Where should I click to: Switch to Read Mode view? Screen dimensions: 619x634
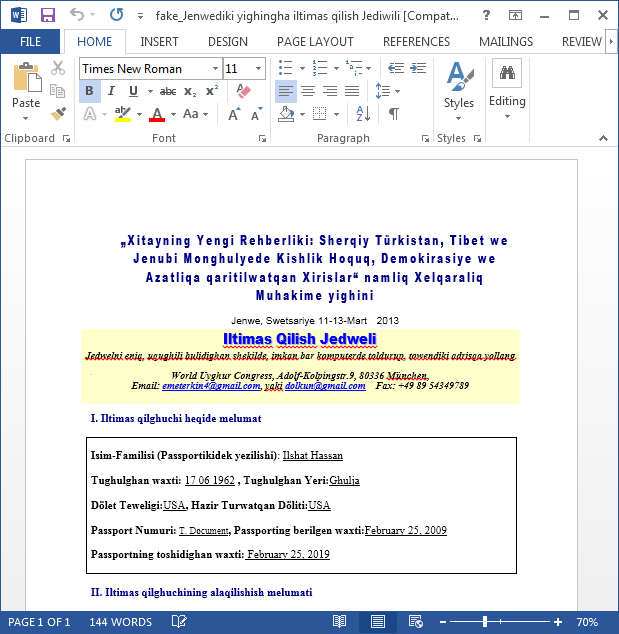click(x=339, y=621)
